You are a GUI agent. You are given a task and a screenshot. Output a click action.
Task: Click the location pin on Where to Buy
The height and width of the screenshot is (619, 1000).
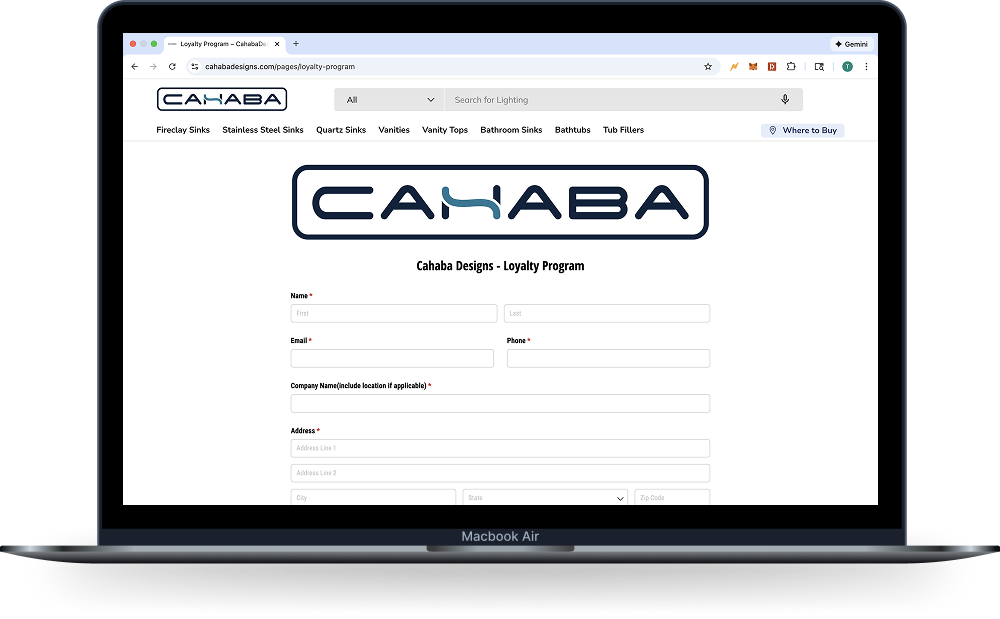[771, 130]
